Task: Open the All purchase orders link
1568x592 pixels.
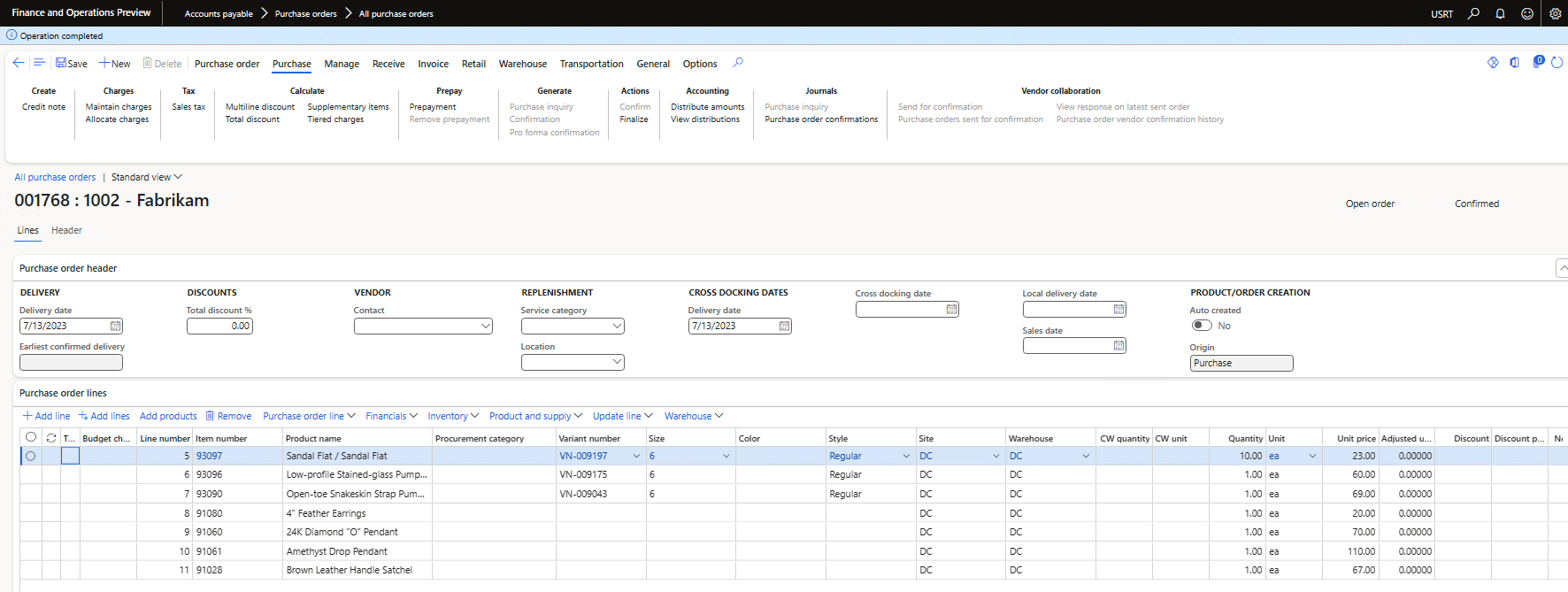Action: click(x=55, y=177)
